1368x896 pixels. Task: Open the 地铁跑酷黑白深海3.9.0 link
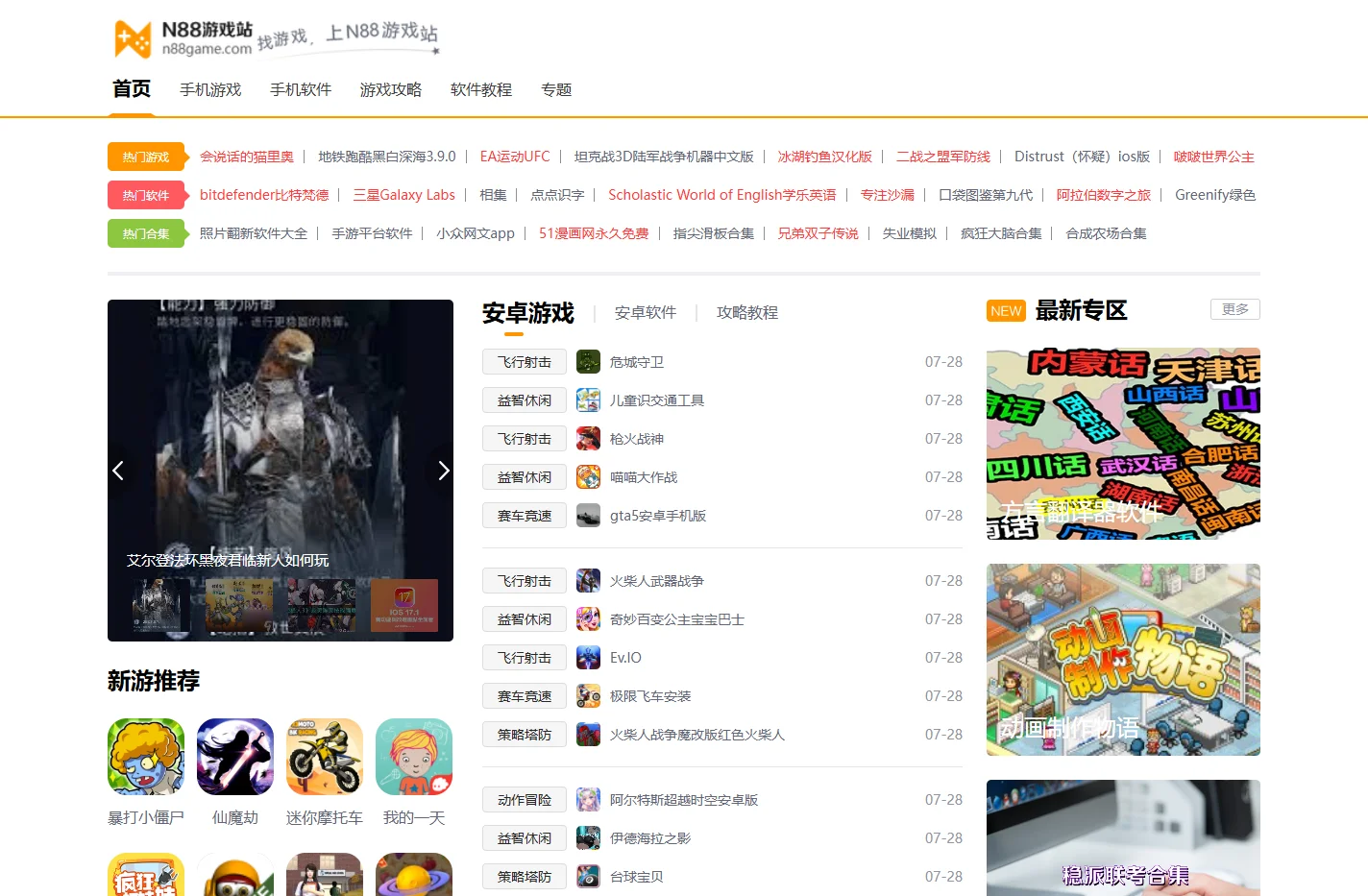point(387,157)
